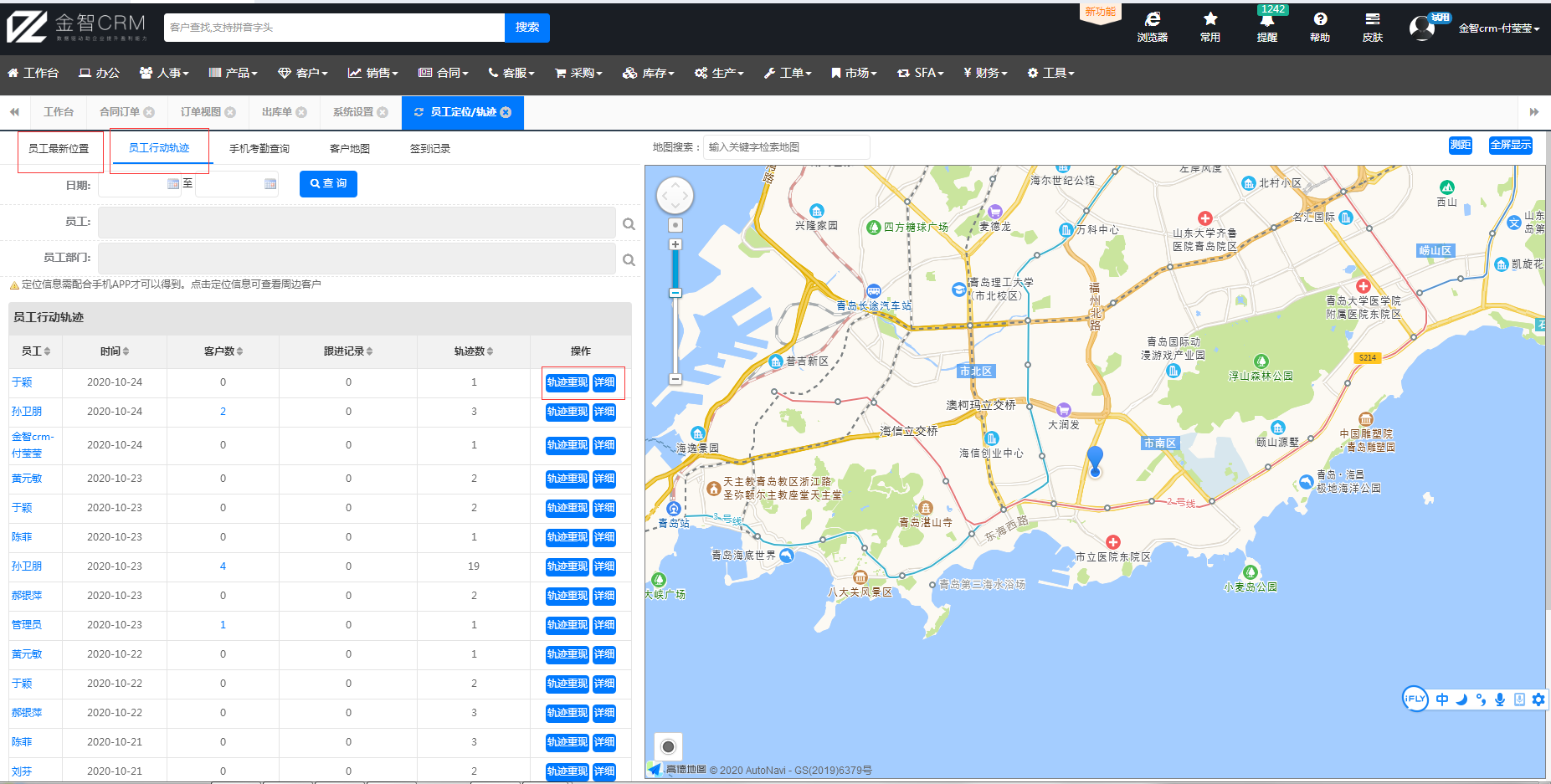
Task: Expand the 销售 menu
Action: pos(373,73)
